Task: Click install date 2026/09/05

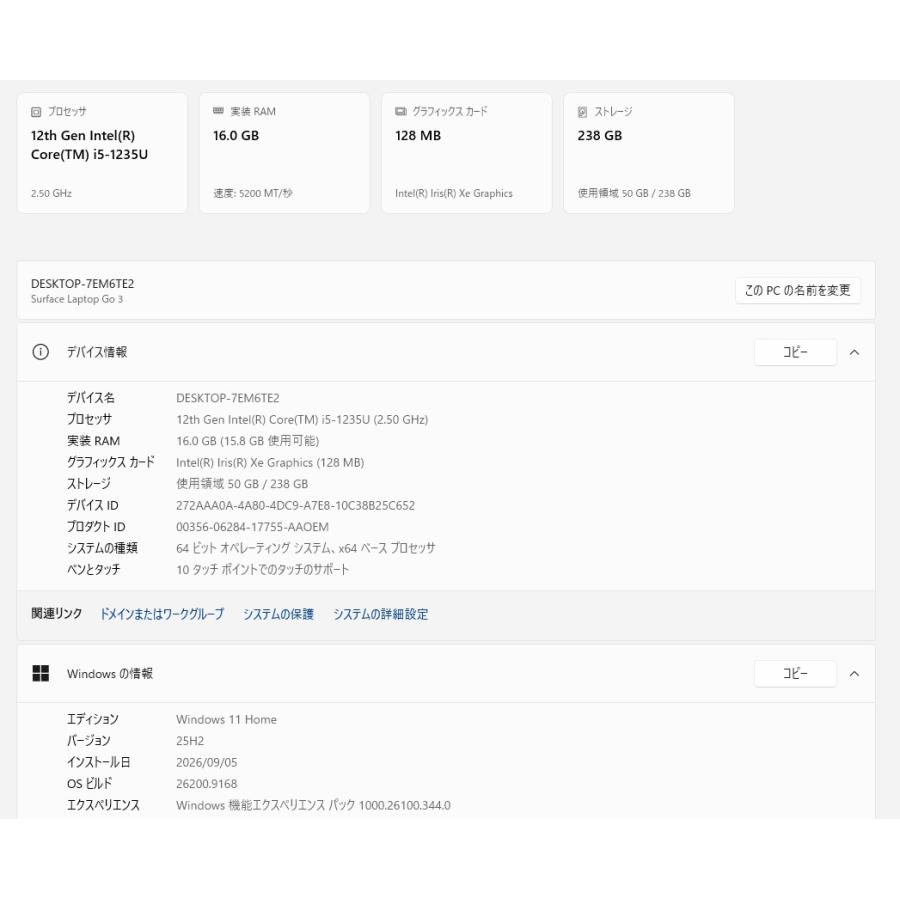Action: pos(207,762)
